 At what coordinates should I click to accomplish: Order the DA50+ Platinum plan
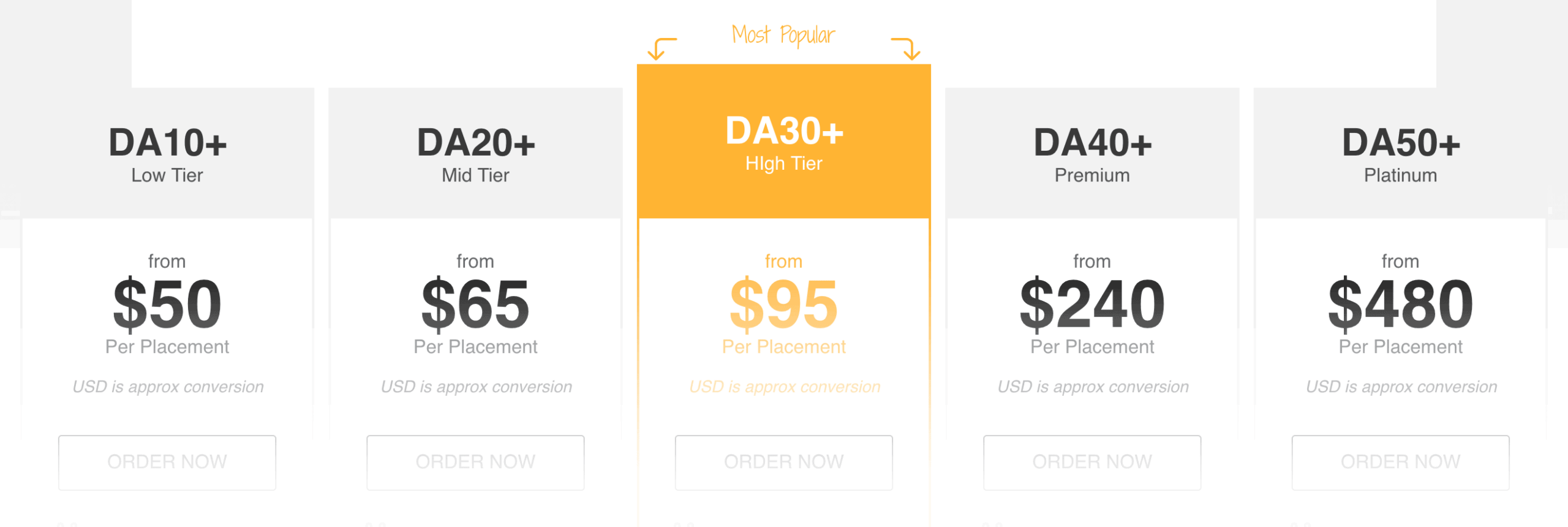coord(1400,462)
